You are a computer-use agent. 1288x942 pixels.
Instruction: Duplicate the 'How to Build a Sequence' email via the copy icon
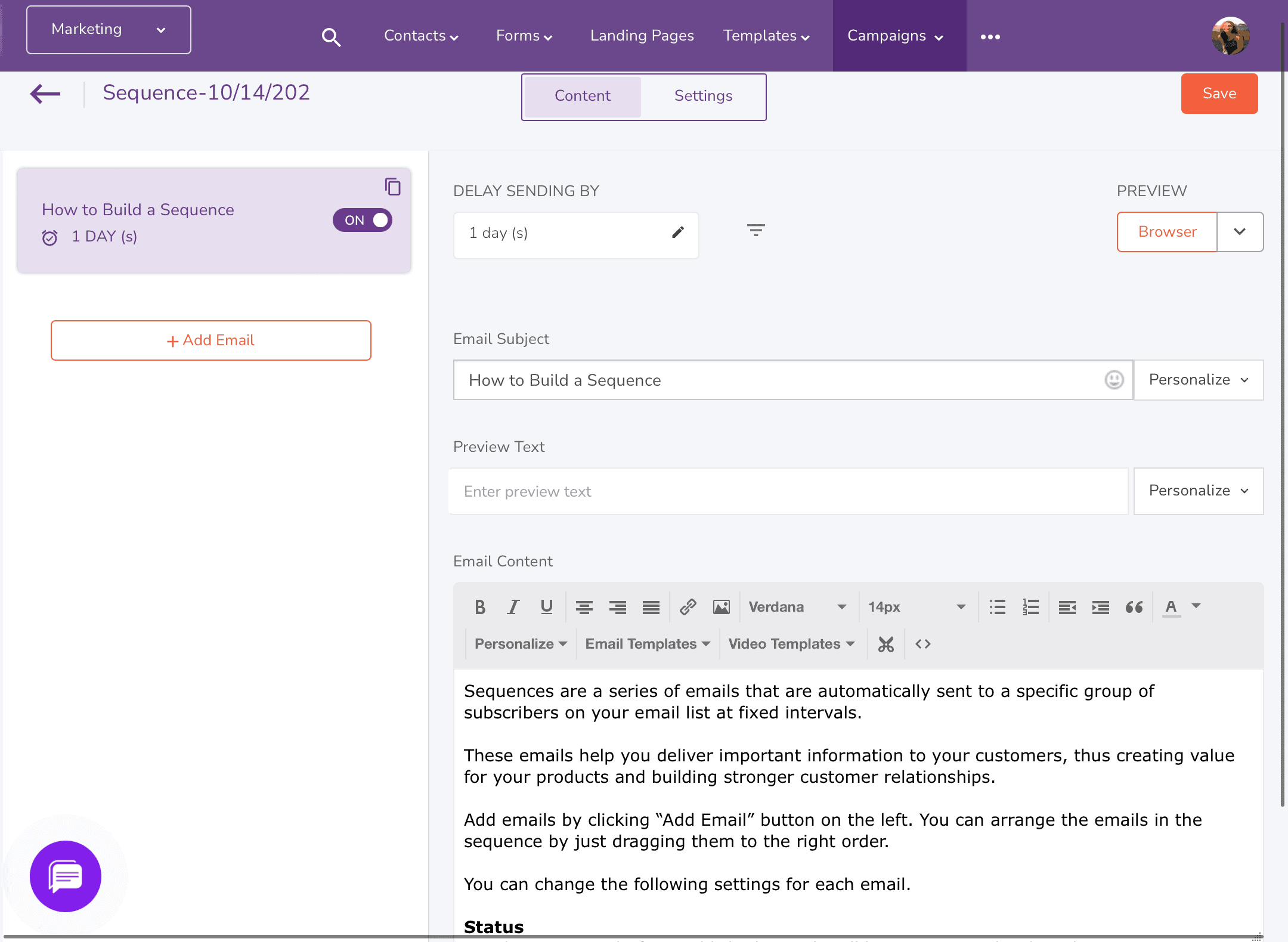[x=392, y=187]
